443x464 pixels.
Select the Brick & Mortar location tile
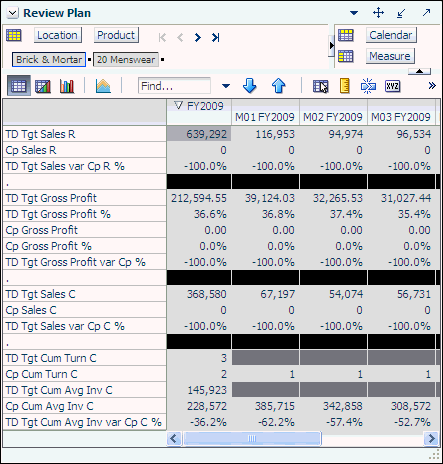point(49,60)
